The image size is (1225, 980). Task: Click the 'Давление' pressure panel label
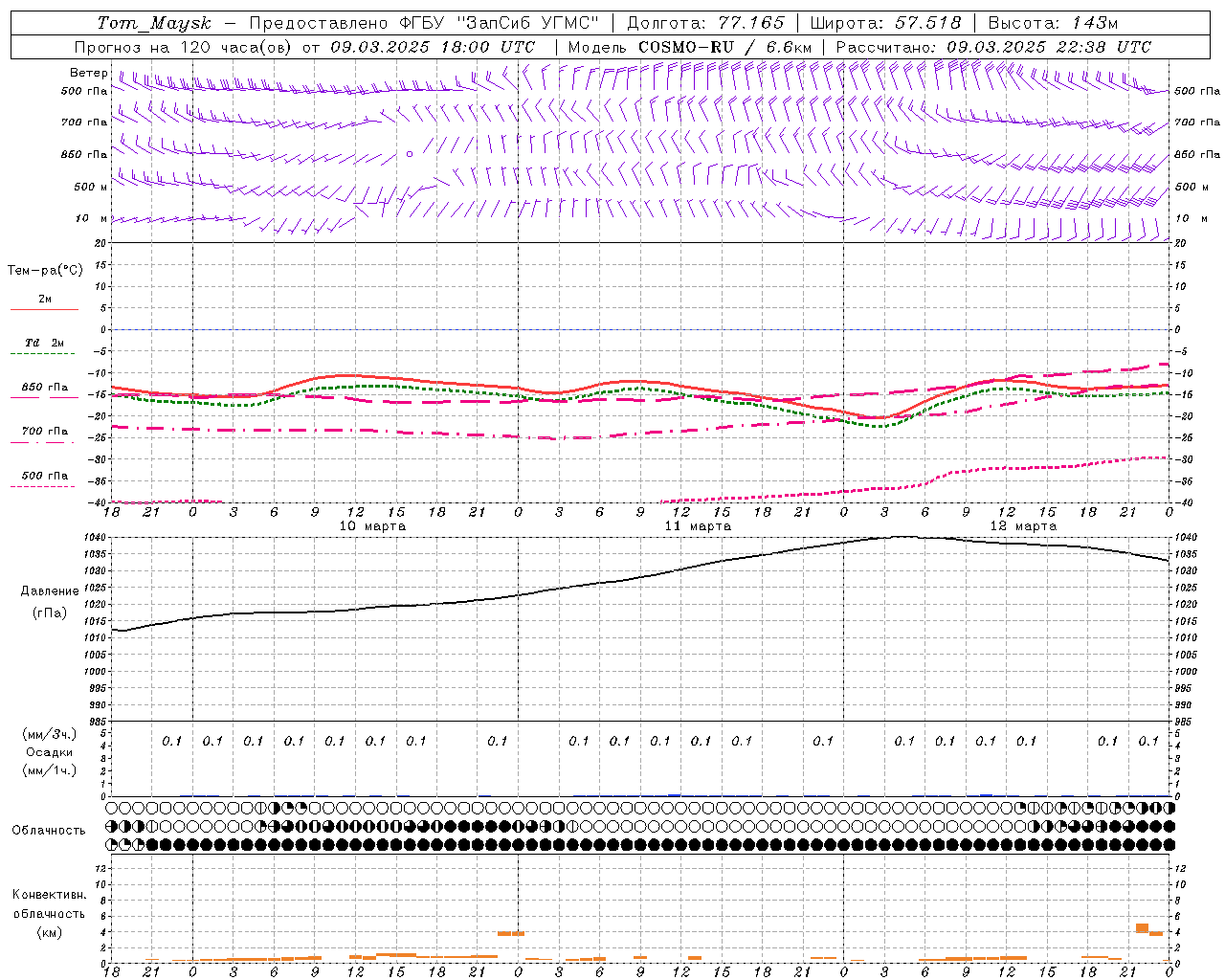point(50,591)
